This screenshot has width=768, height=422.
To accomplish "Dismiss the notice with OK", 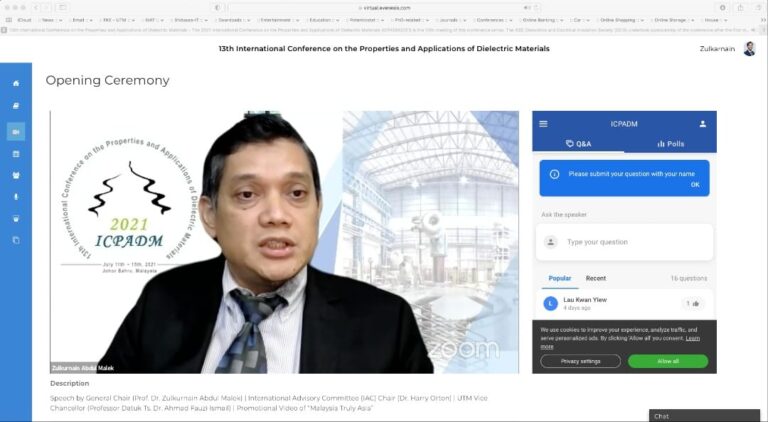I will click(x=695, y=185).
